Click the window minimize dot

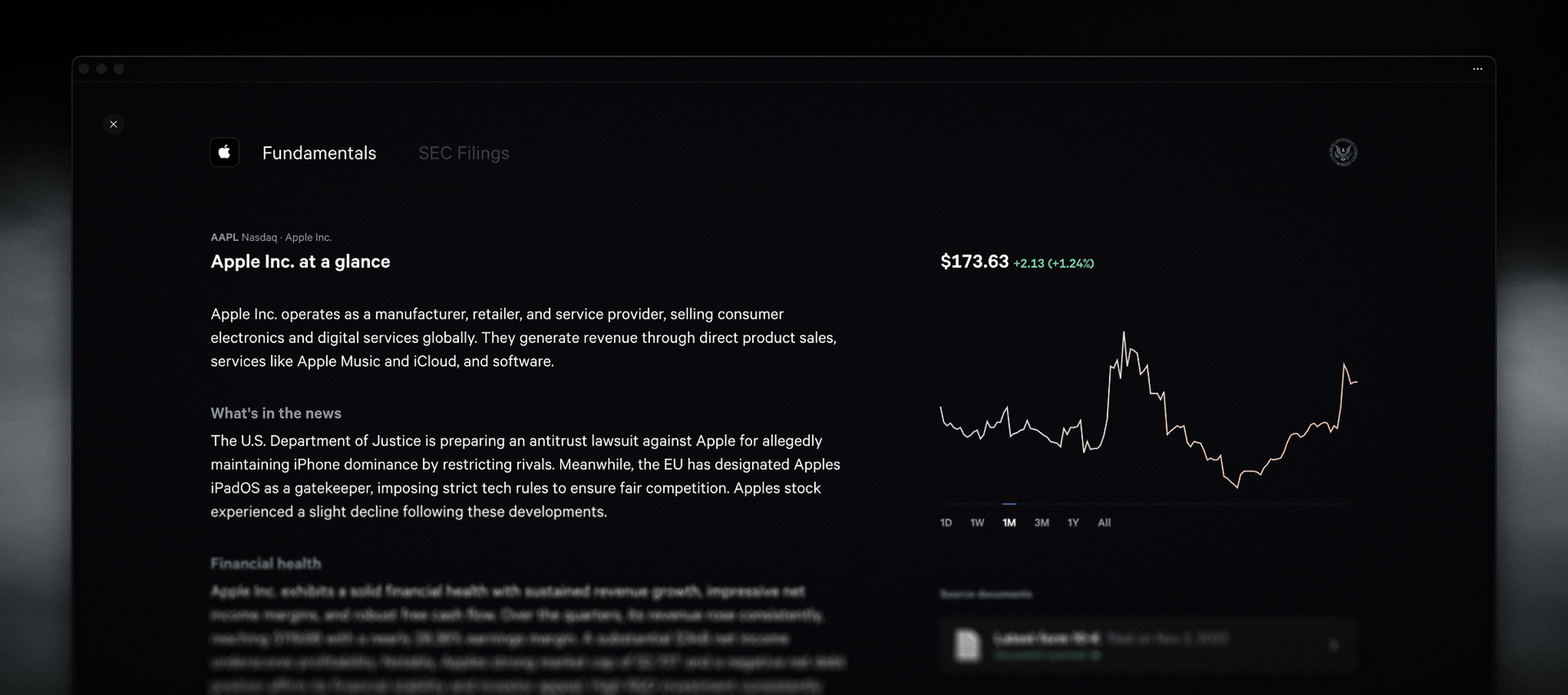pos(101,69)
